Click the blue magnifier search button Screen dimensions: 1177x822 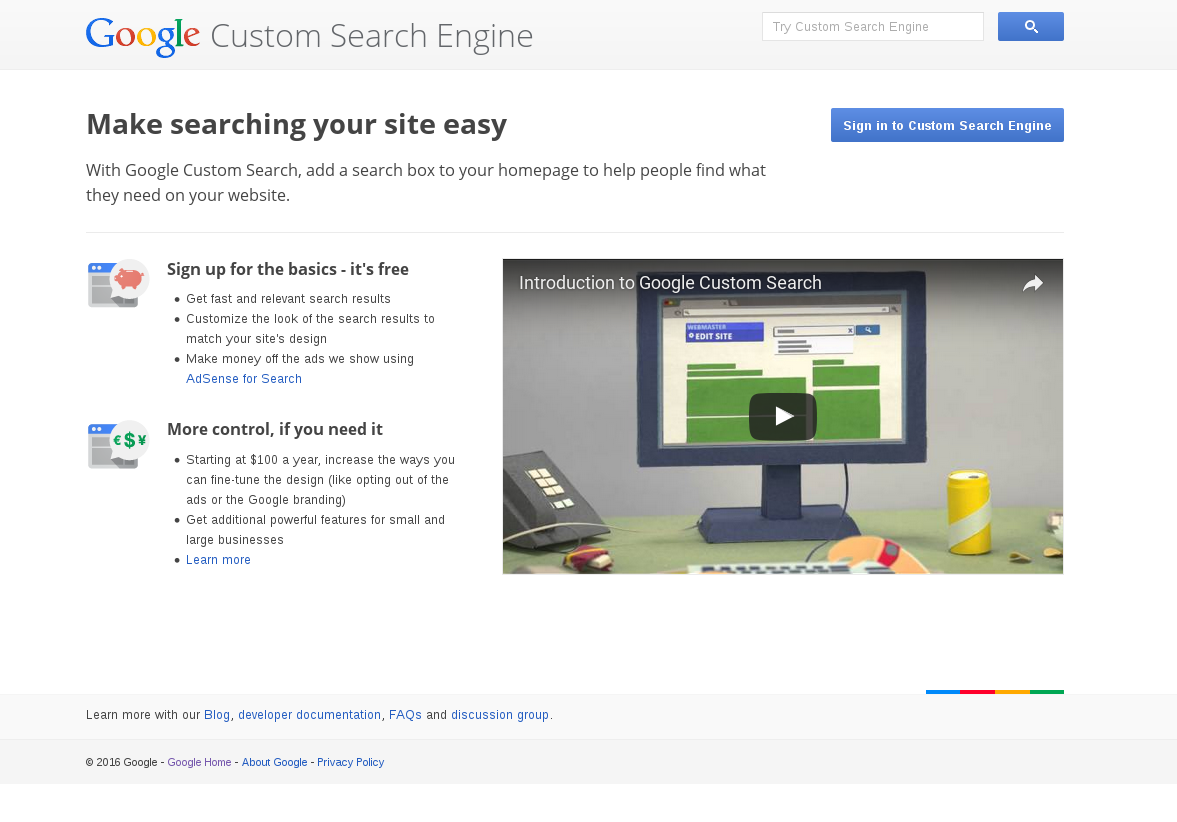[1030, 27]
